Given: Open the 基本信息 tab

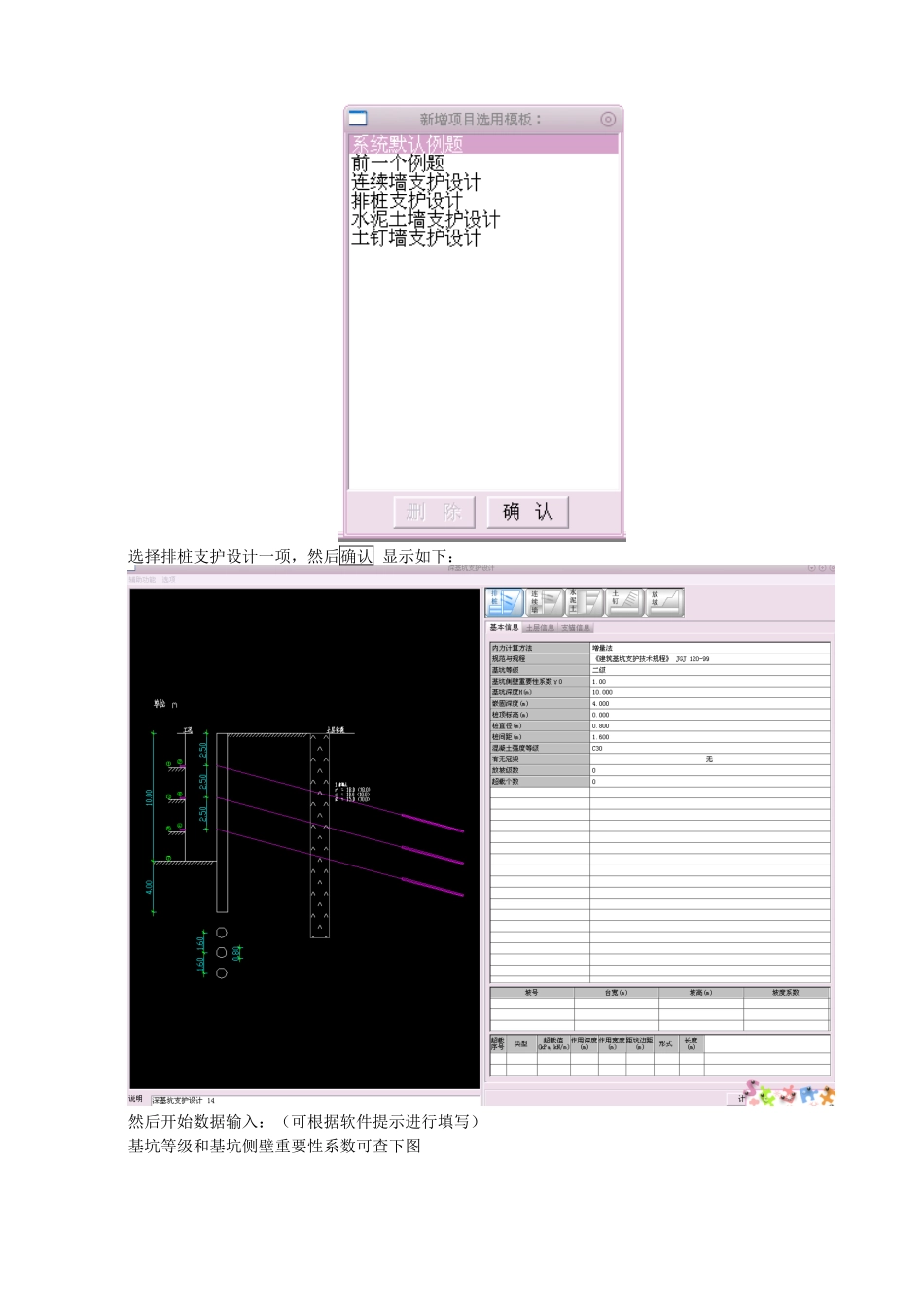Looking at the screenshot, I should click(x=504, y=628).
